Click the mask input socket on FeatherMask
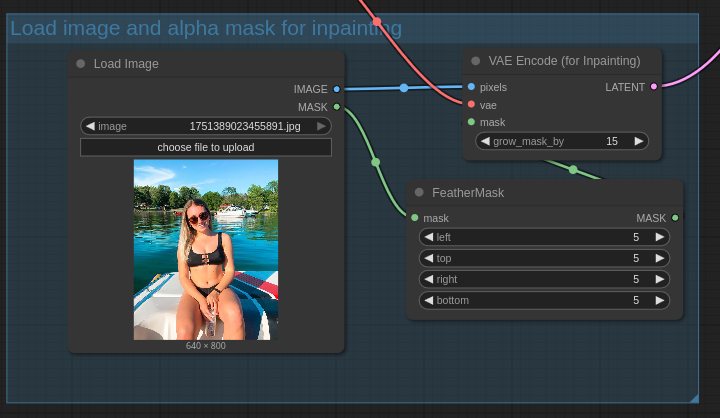 click(415, 218)
